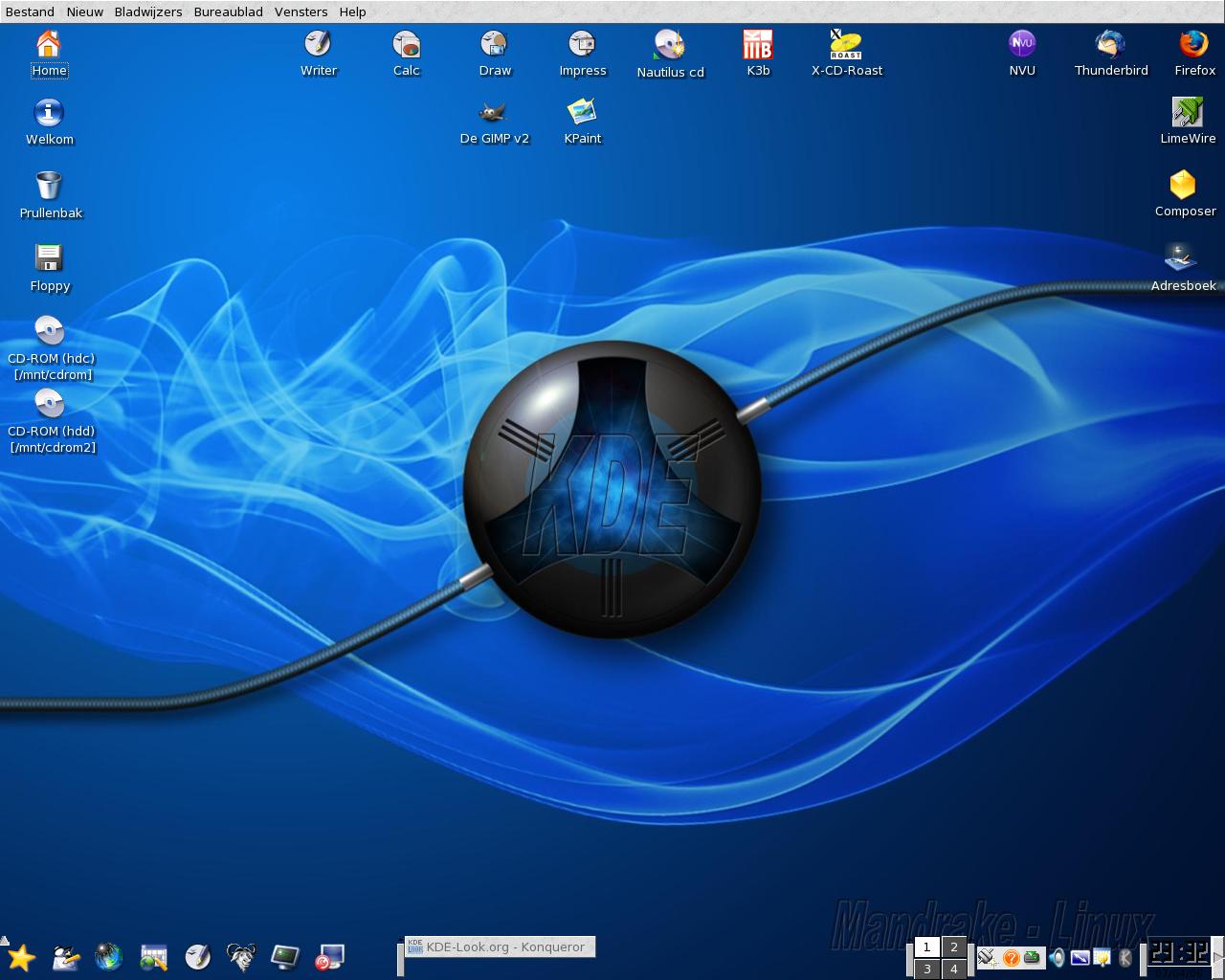Screen dimensions: 1225x980
Task: Click the small arrow above the star menu
Action: (x=5, y=940)
